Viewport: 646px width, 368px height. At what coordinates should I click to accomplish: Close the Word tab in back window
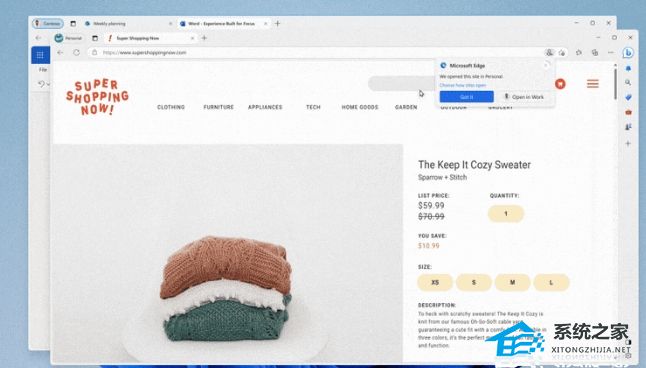tap(265, 23)
